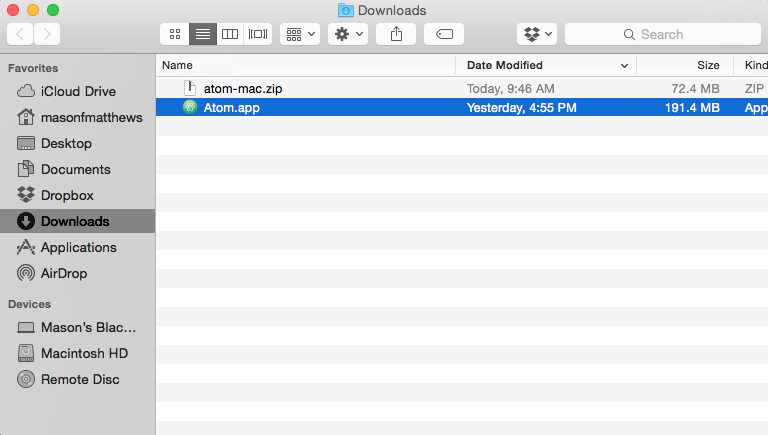Open iCloud Drive in sidebar
This screenshot has height=435, width=768.
tap(78, 91)
